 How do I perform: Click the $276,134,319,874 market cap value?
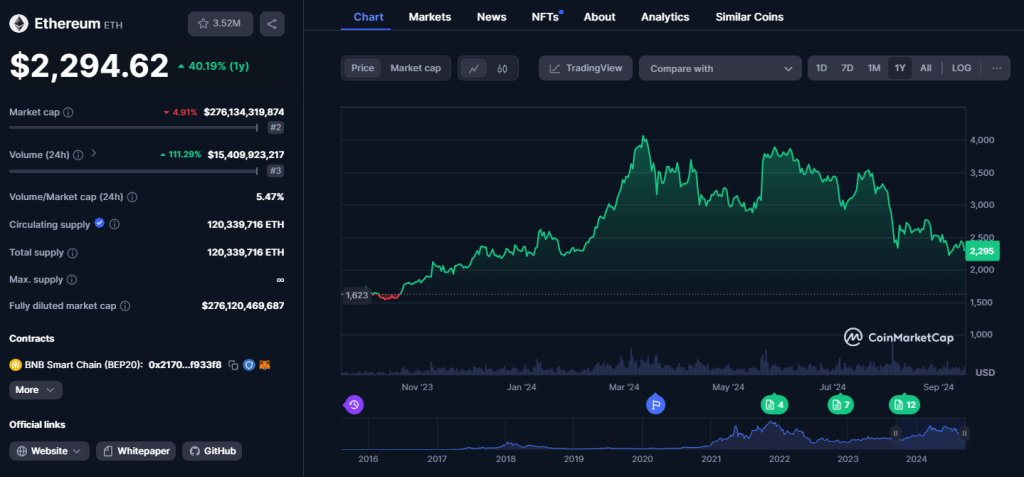244,112
